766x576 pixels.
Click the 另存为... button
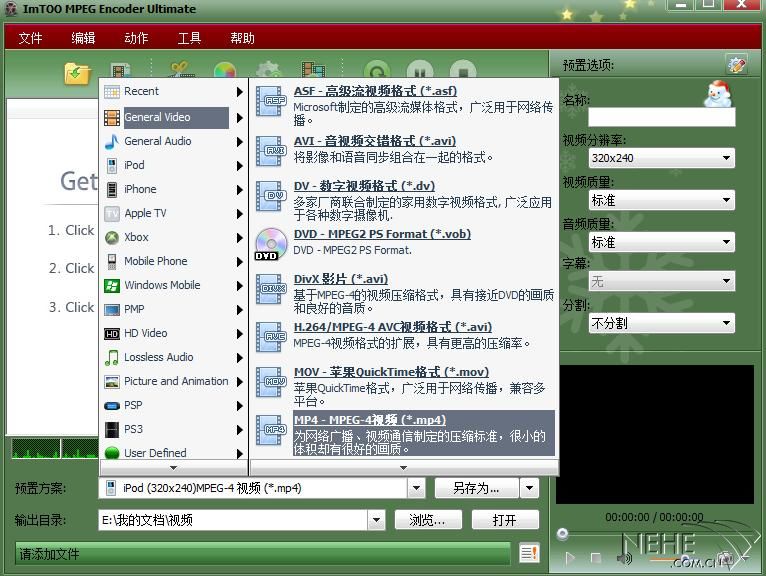tap(476, 488)
